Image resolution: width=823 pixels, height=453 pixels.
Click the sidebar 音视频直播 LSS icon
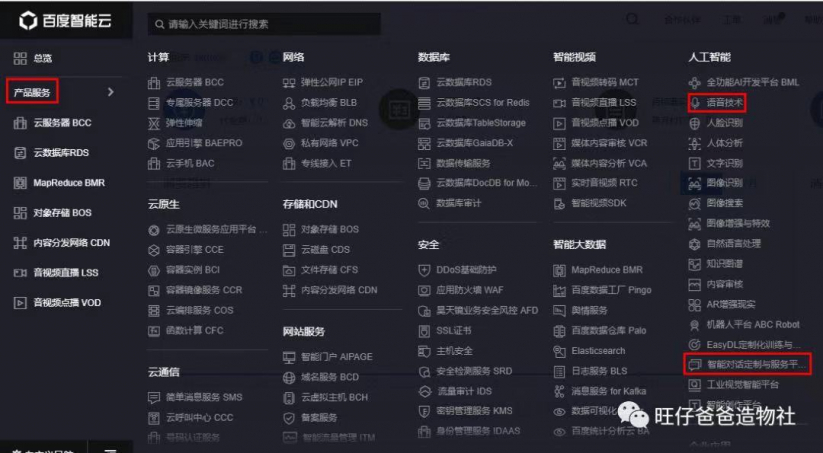pos(20,272)
